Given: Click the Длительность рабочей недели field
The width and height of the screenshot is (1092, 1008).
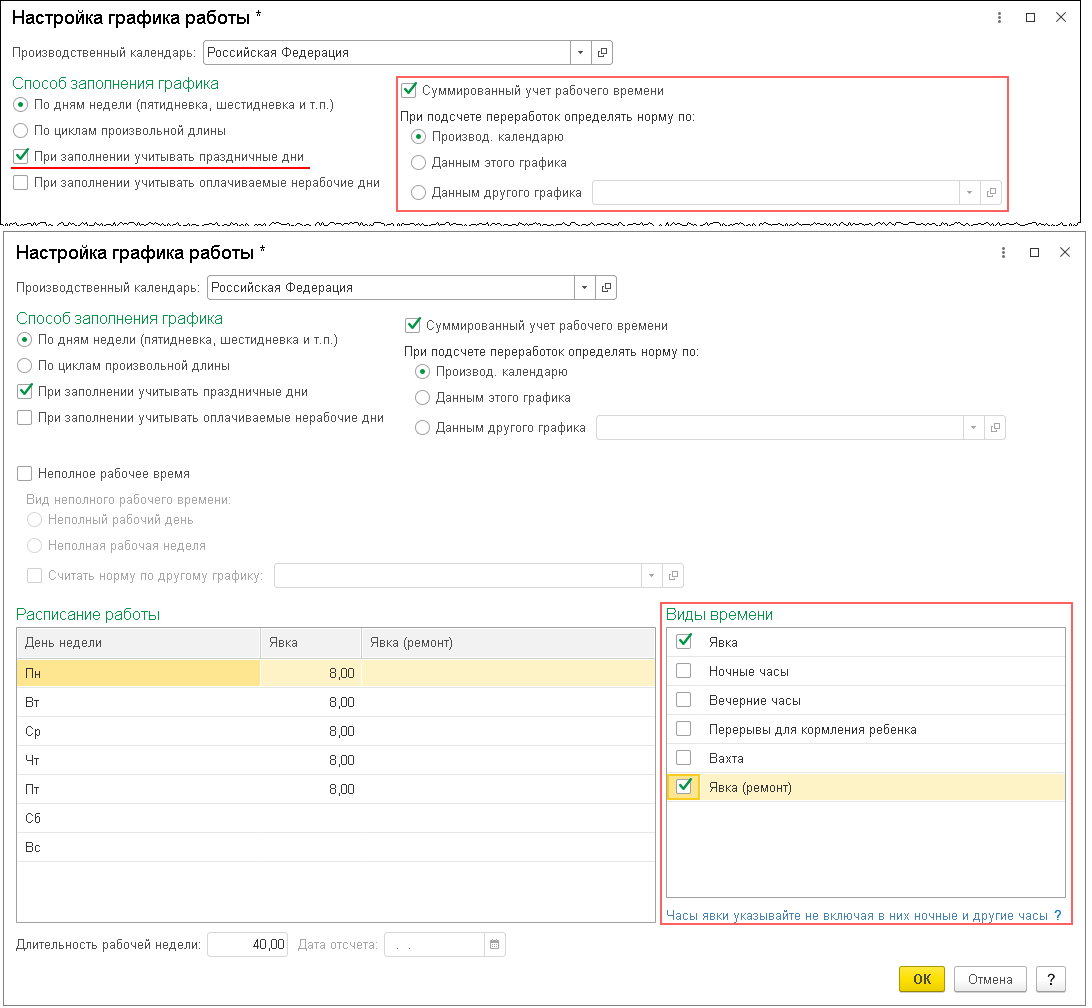Looking at the screenshot, I should tap(248, 944).
